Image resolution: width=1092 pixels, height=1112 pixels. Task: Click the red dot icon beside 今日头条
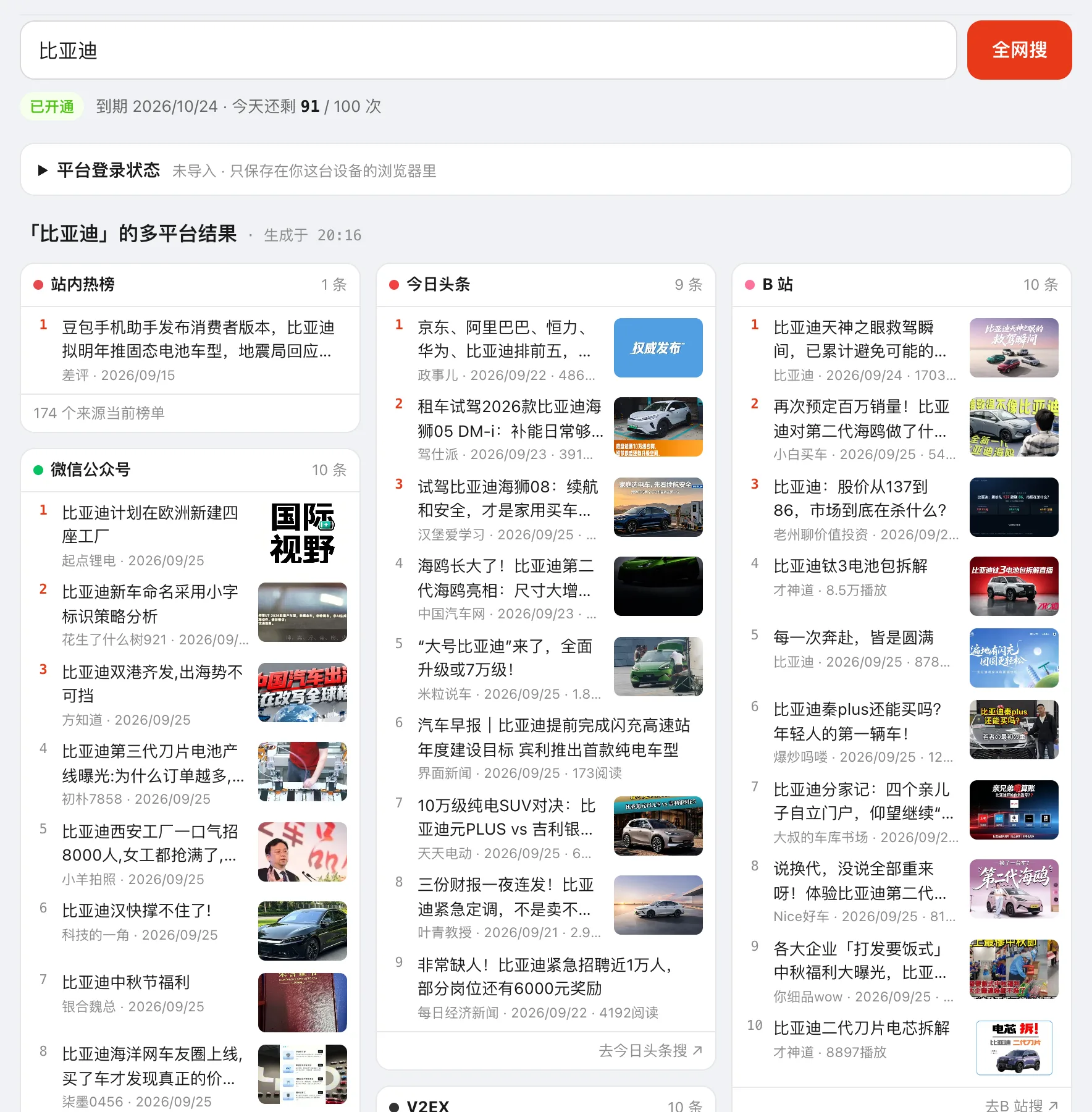[x=394, y=285]
